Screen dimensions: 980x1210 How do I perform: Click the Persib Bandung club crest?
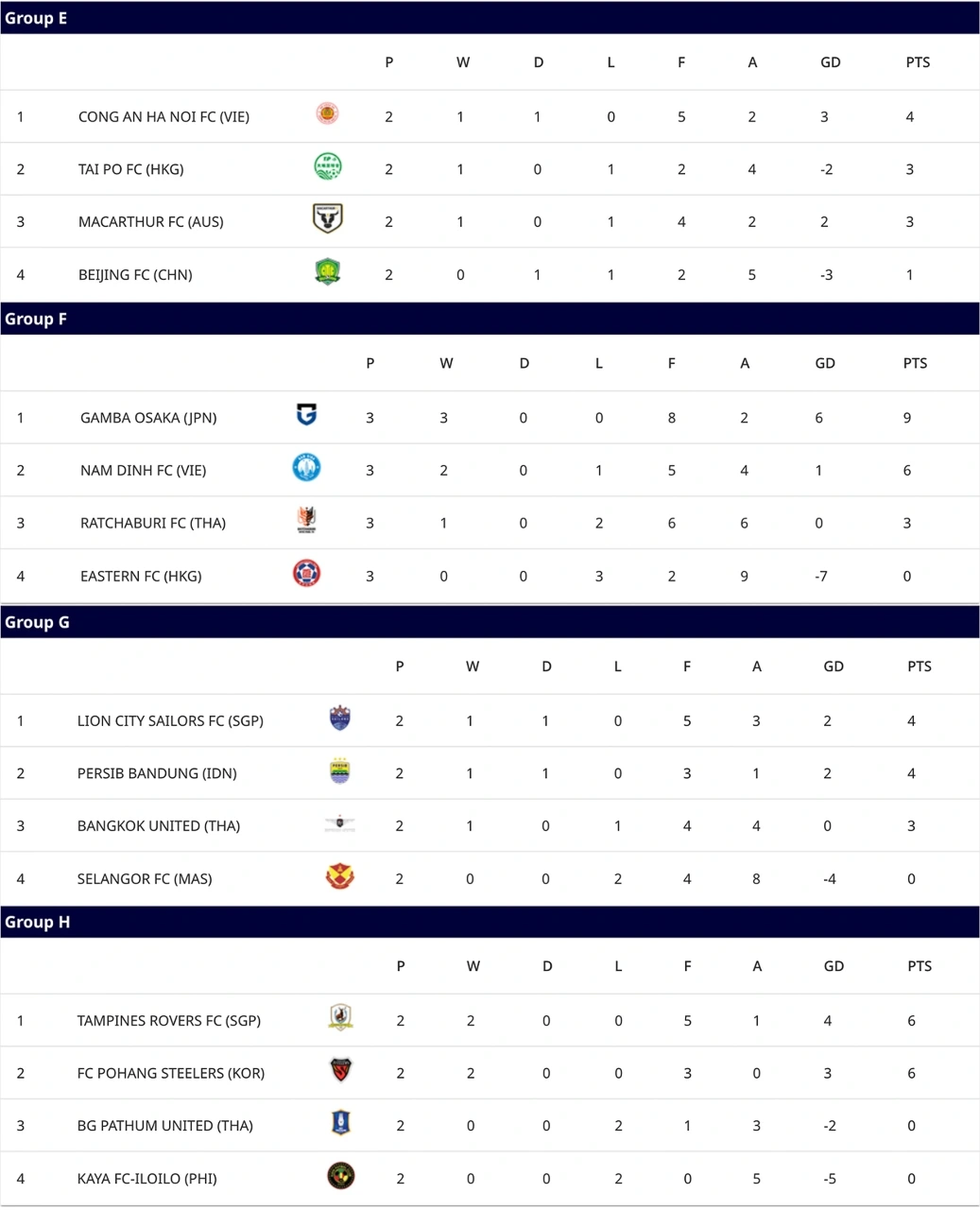click(x=339, y=771)
